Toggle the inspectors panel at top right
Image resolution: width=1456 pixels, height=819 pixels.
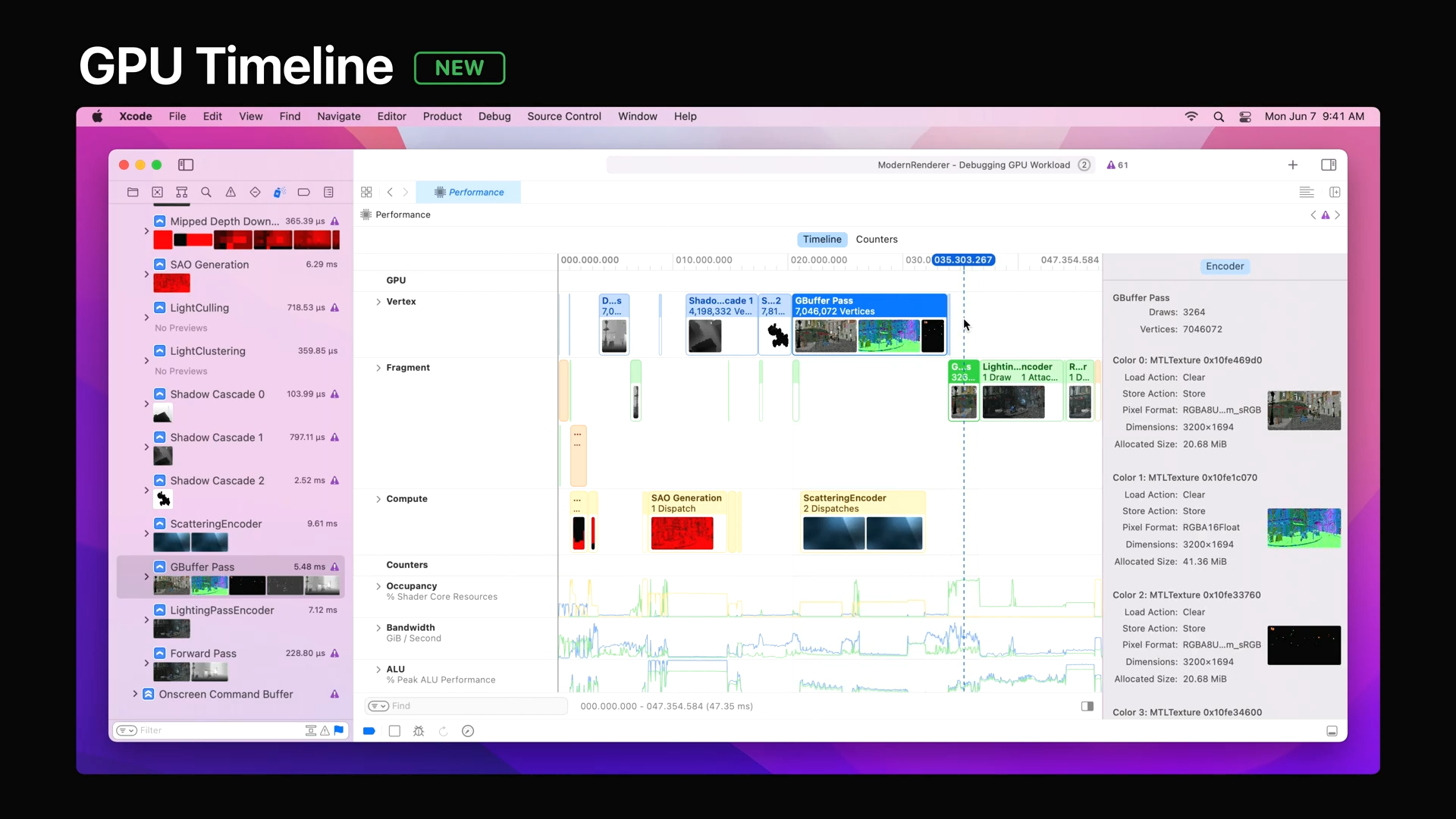[x=1329, y=165]
